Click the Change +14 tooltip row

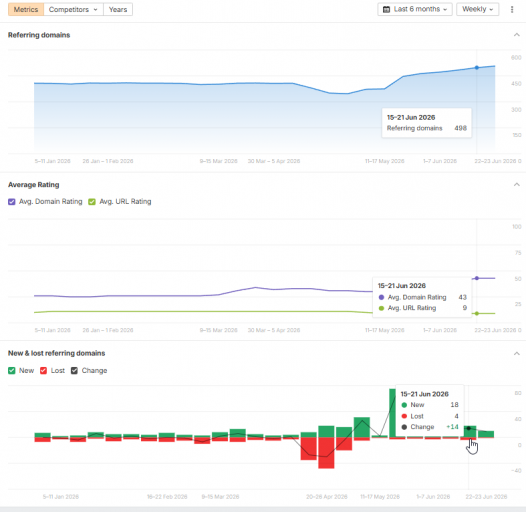430,427
